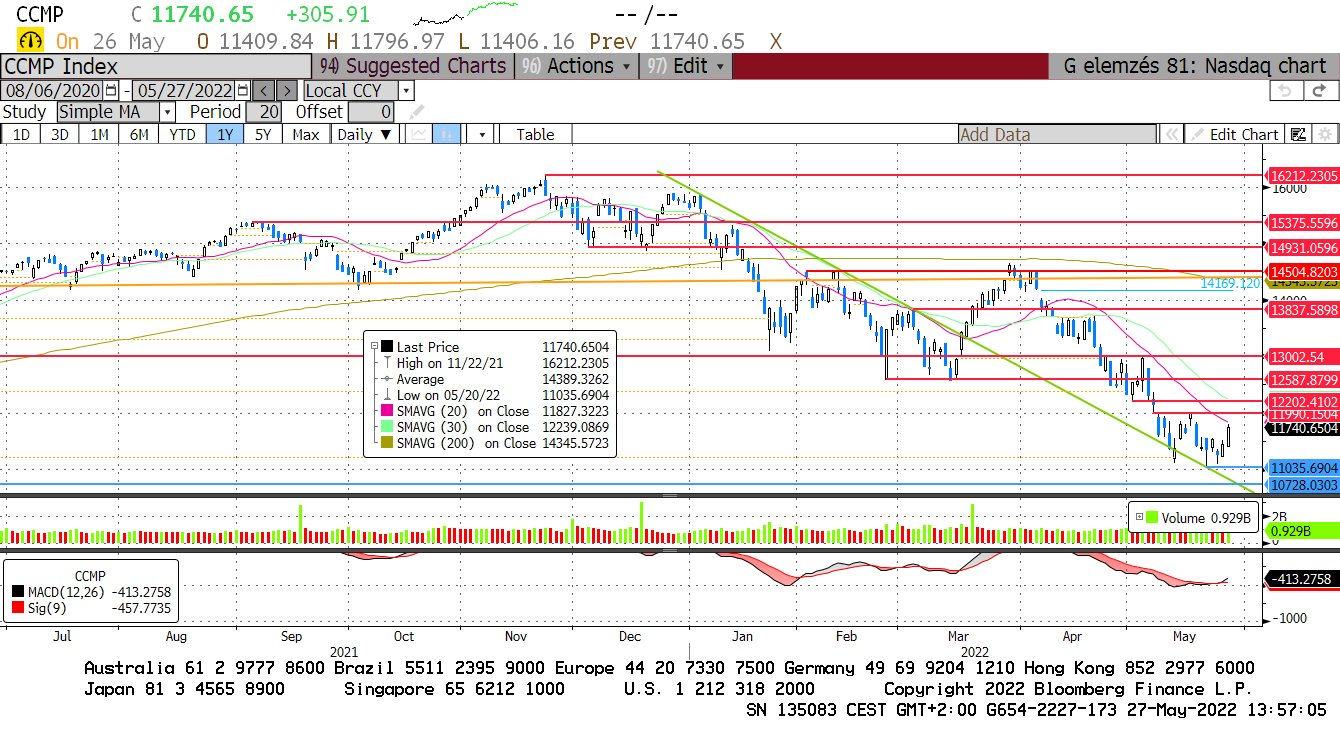Select the 5Y range tab
This screenshot has height=736, width=1340.
[x=263, y=134]
